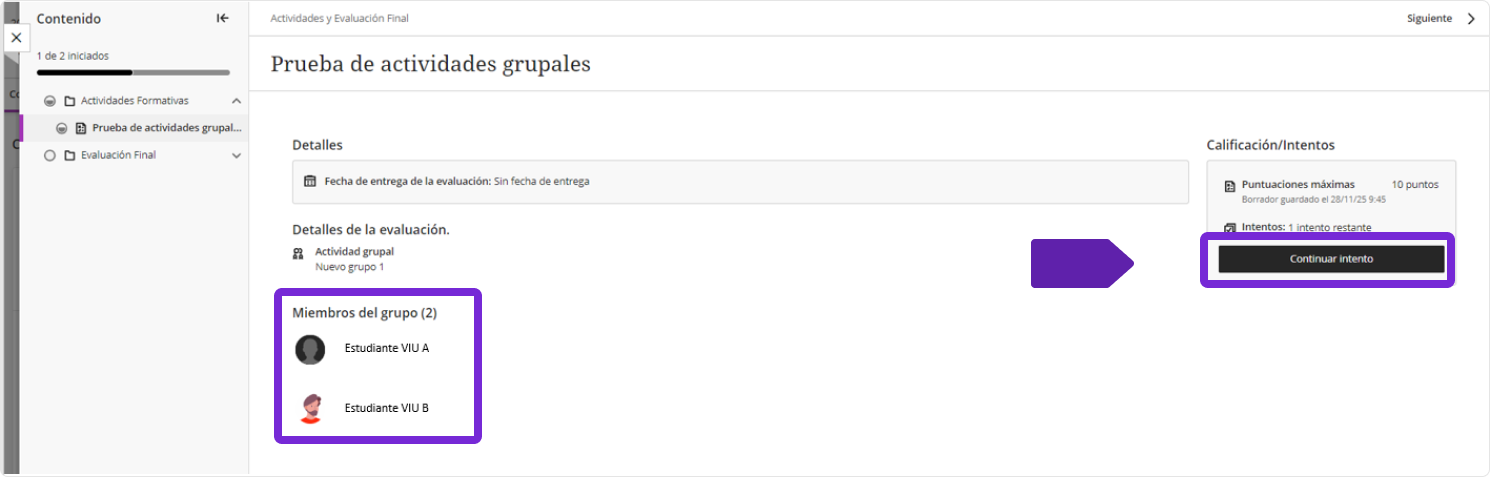
Task: Click the Intentos attempts icon
Action: [x=1229, y=229]
